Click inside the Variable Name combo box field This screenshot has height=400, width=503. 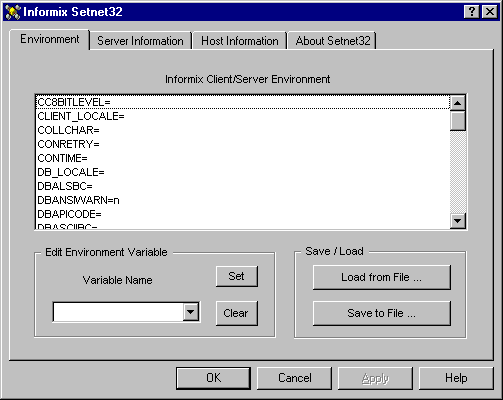[118, 312]
